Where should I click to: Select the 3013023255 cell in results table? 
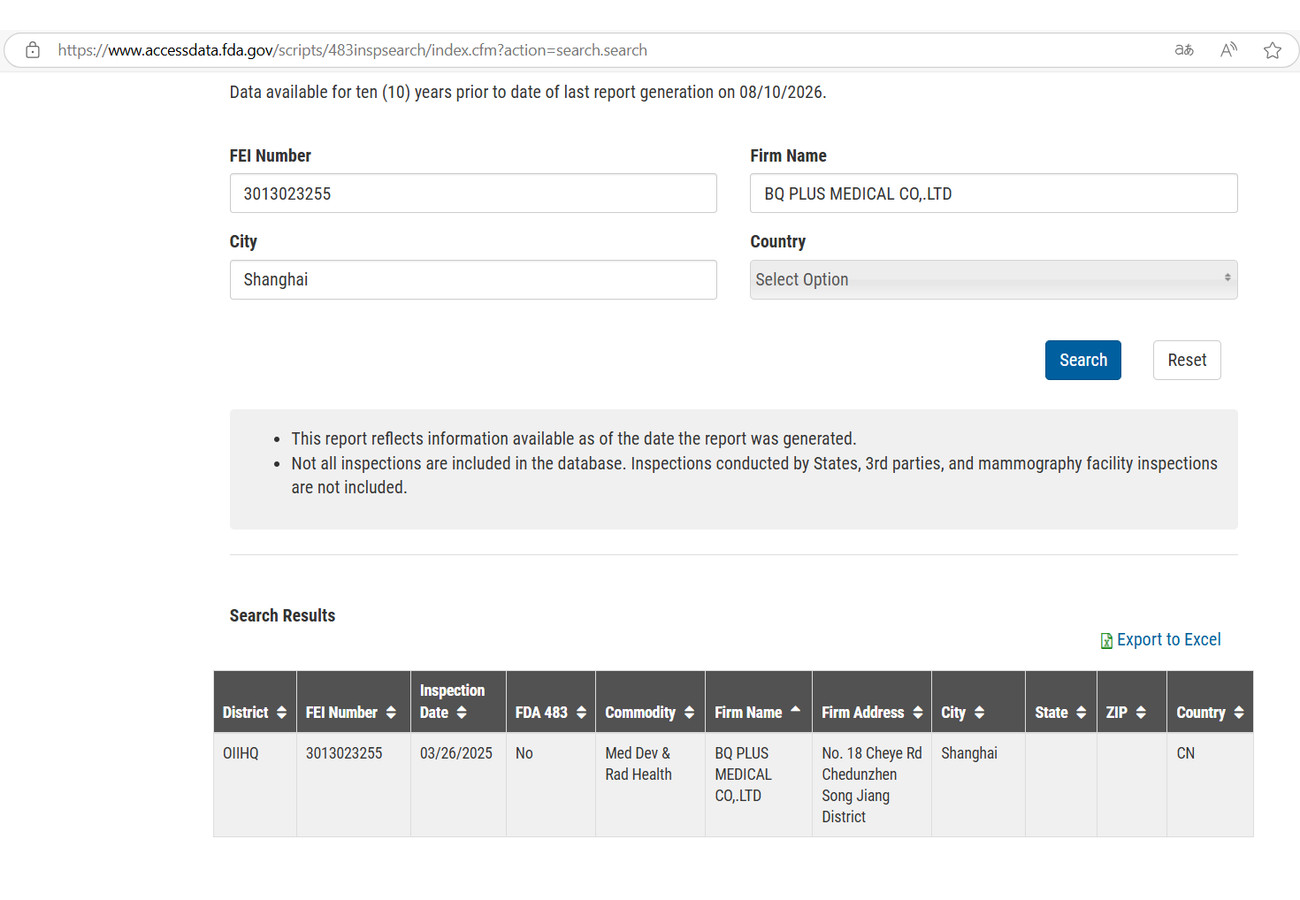[353, 785]
